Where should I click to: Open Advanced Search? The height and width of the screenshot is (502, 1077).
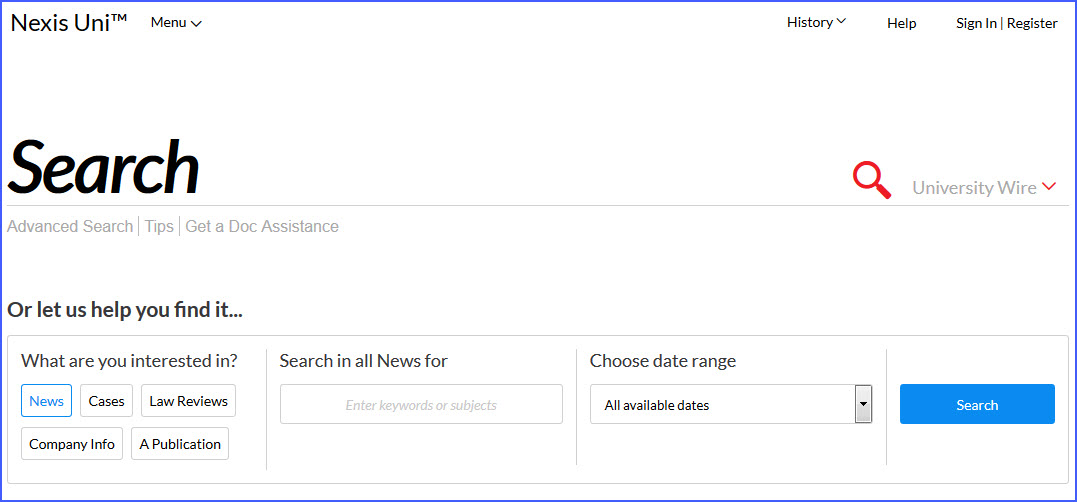(70, 226)
